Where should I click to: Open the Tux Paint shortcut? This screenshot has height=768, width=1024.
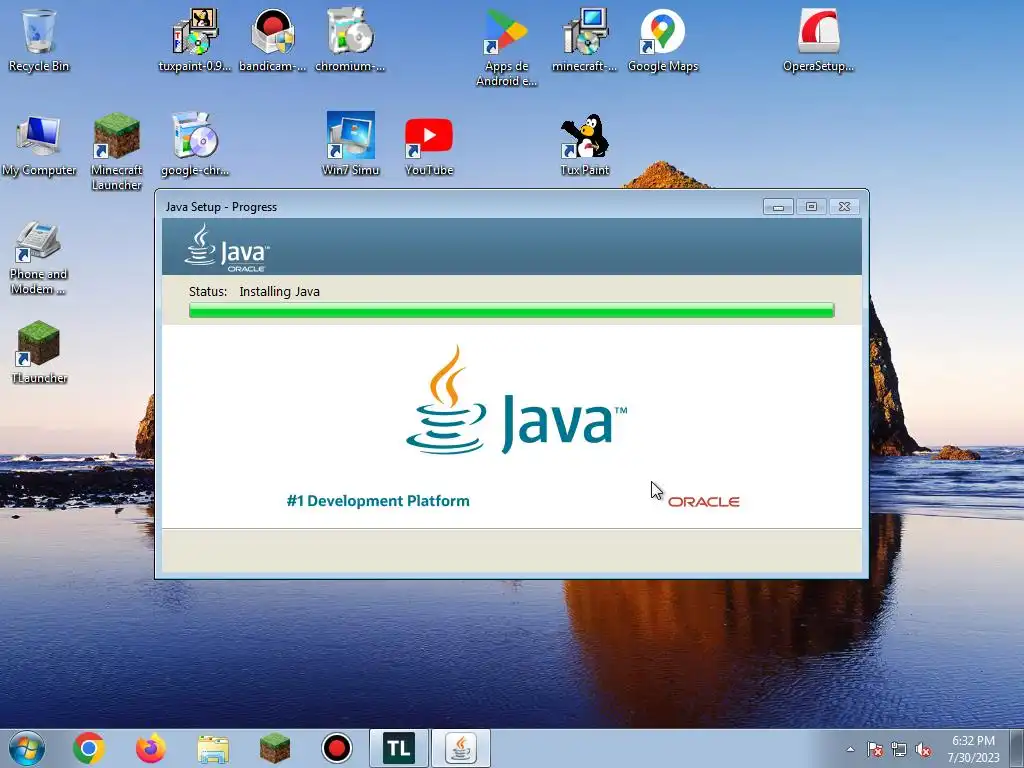[x=584, y=145]
